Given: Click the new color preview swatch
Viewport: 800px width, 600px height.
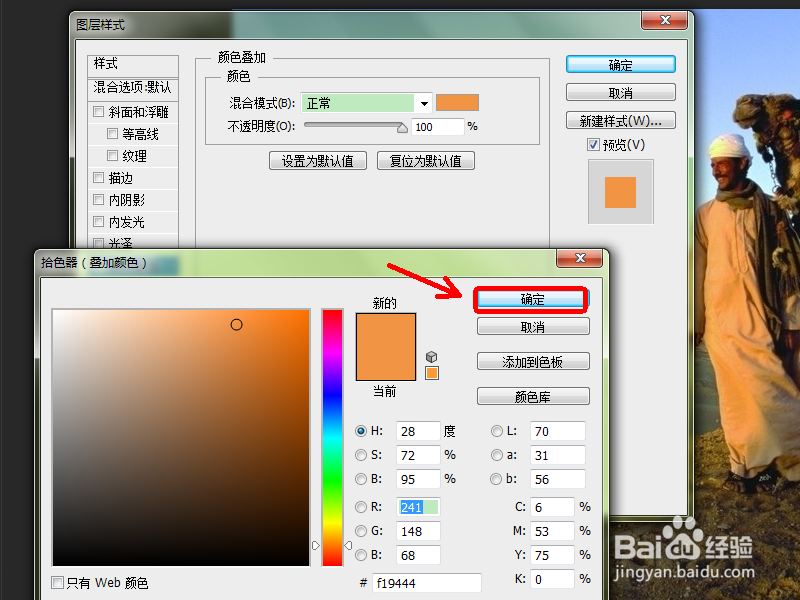Looking at the screenshot, I should 386,330.
